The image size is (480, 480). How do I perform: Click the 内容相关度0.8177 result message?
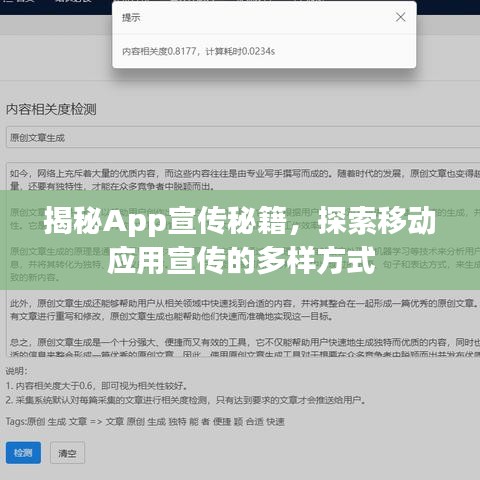[198, 51]
